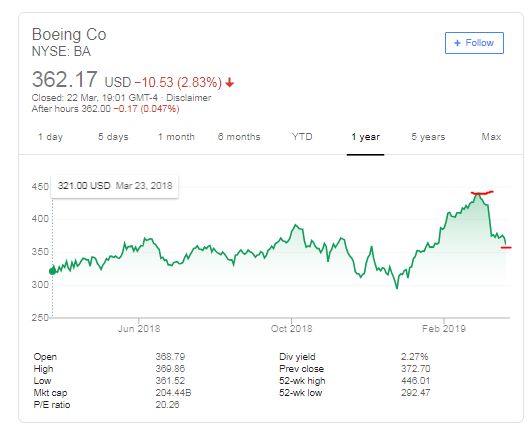The width and height of the screenshot is (531, 432).
Task: Click the Oct 2018 axis label
Action: point(292,329)
